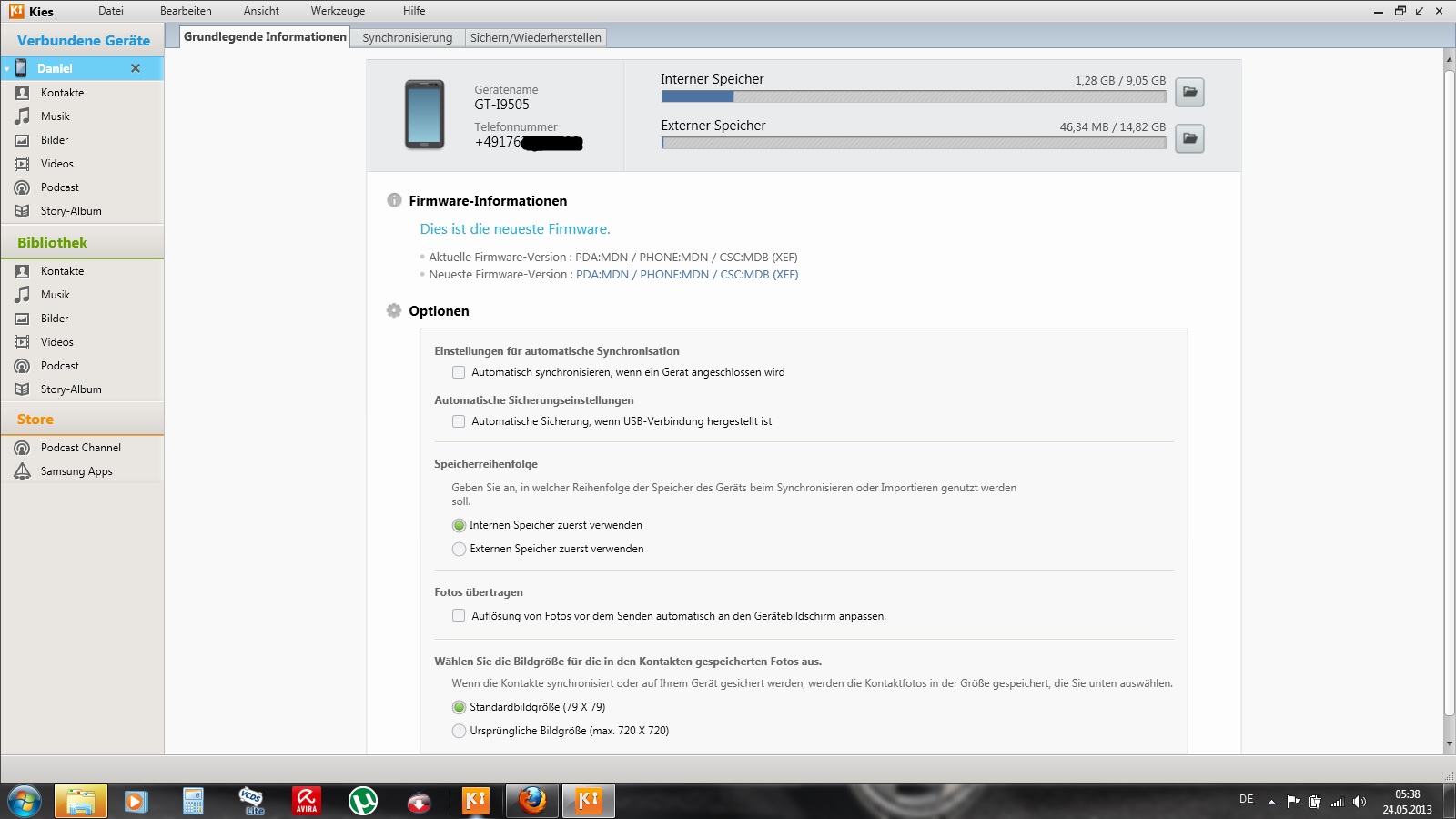Select Internen Speicher zuerst verwenden
This screenshot has height=819, width=1456.
460,525
